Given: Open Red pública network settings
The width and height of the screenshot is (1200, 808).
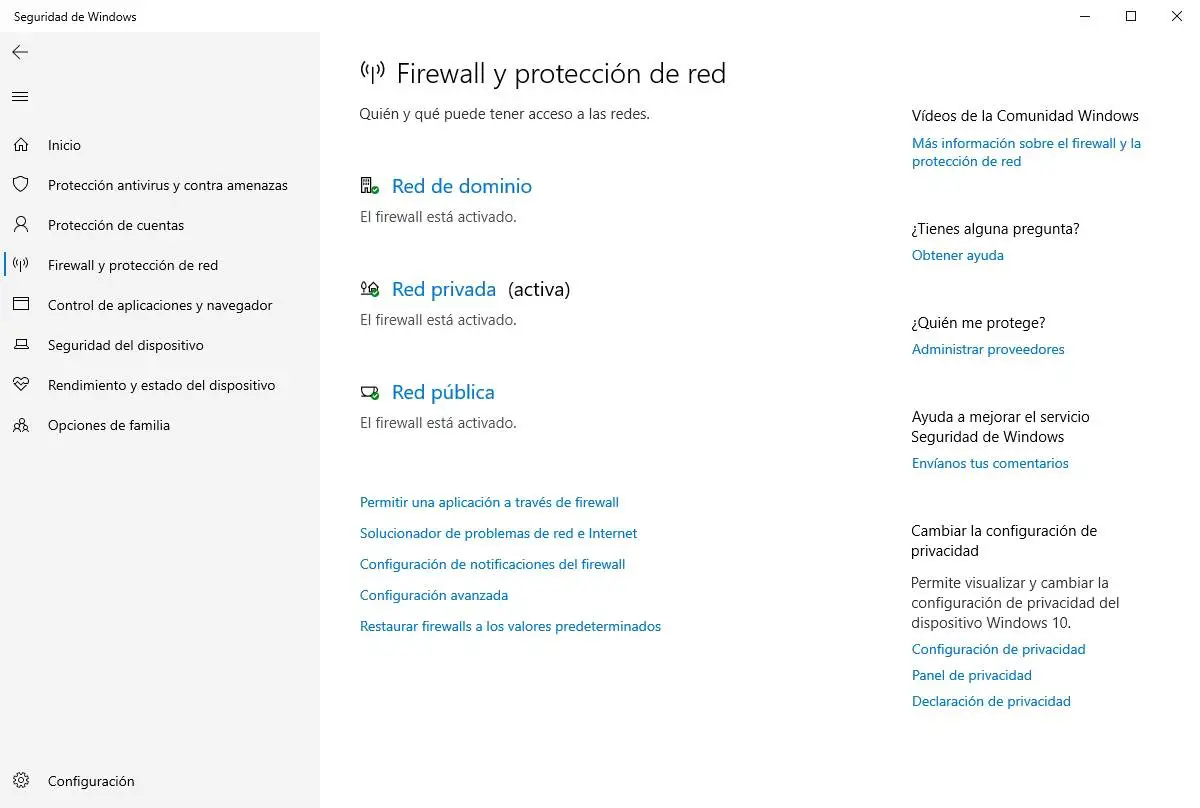Looking at the screenshot, I should coord(443,392).
